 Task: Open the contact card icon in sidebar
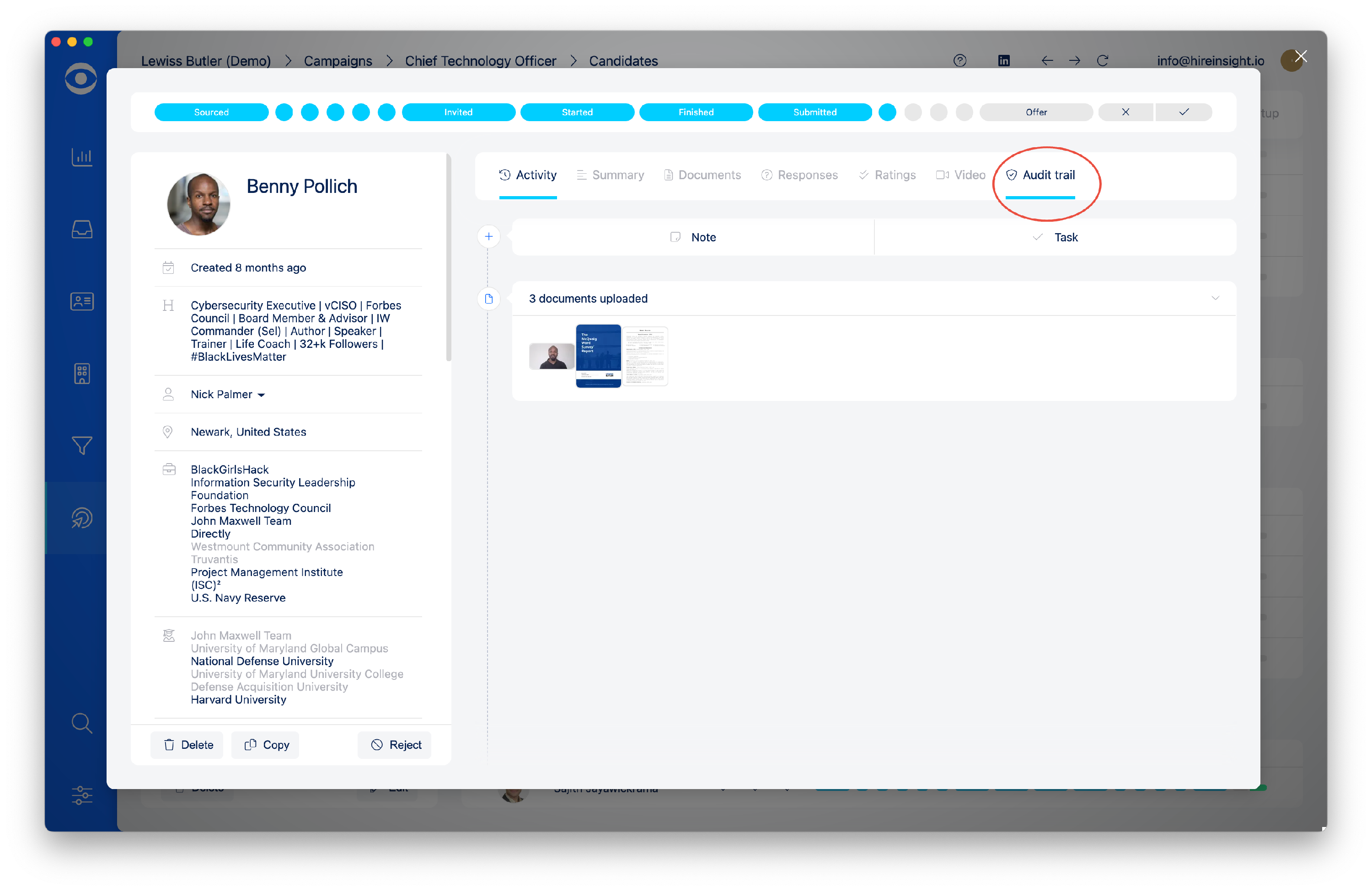[82, 301]
